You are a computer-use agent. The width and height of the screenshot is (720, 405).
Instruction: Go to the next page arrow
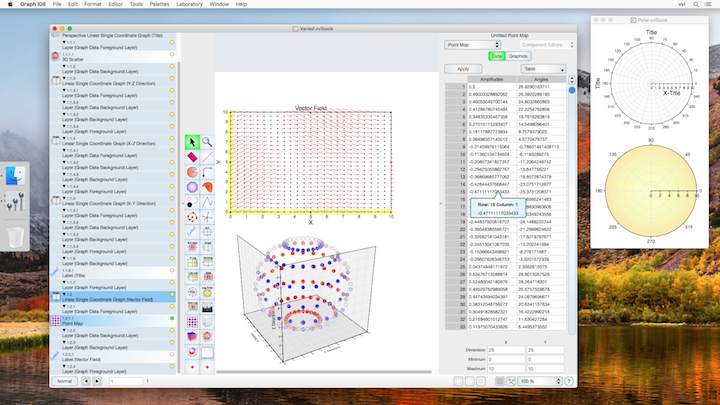pos(97,381)
